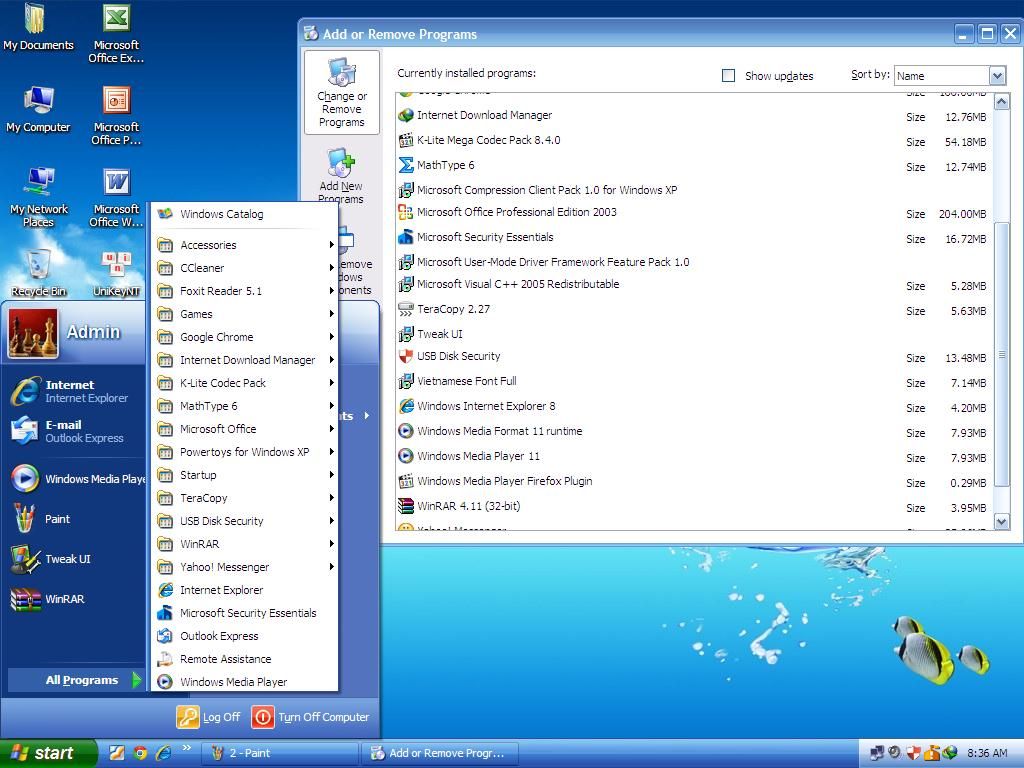The height and width of the screenshot is (768, 1024).
Task: Show hidden Quick Launch icons chevron
Action: [x=187, y=747]
